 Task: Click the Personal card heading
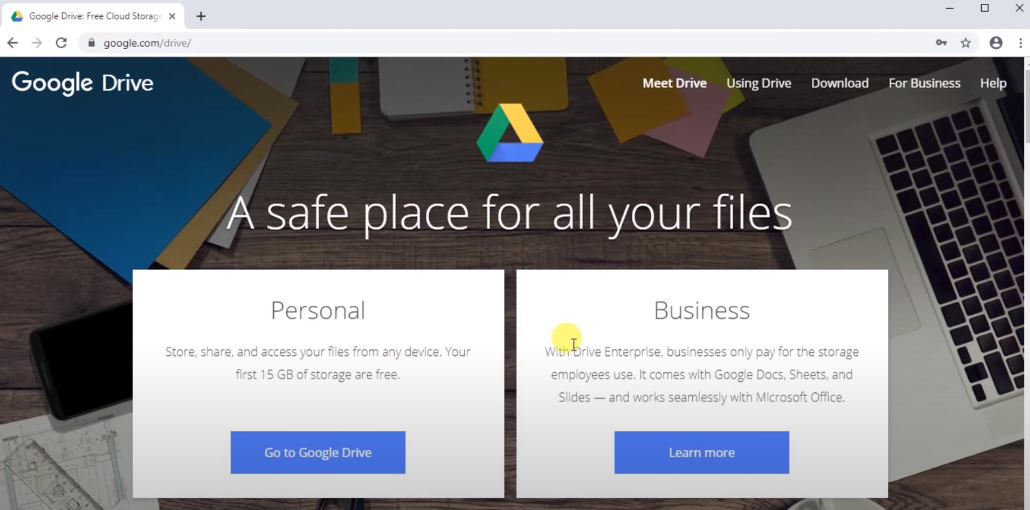tap(318, 310)
